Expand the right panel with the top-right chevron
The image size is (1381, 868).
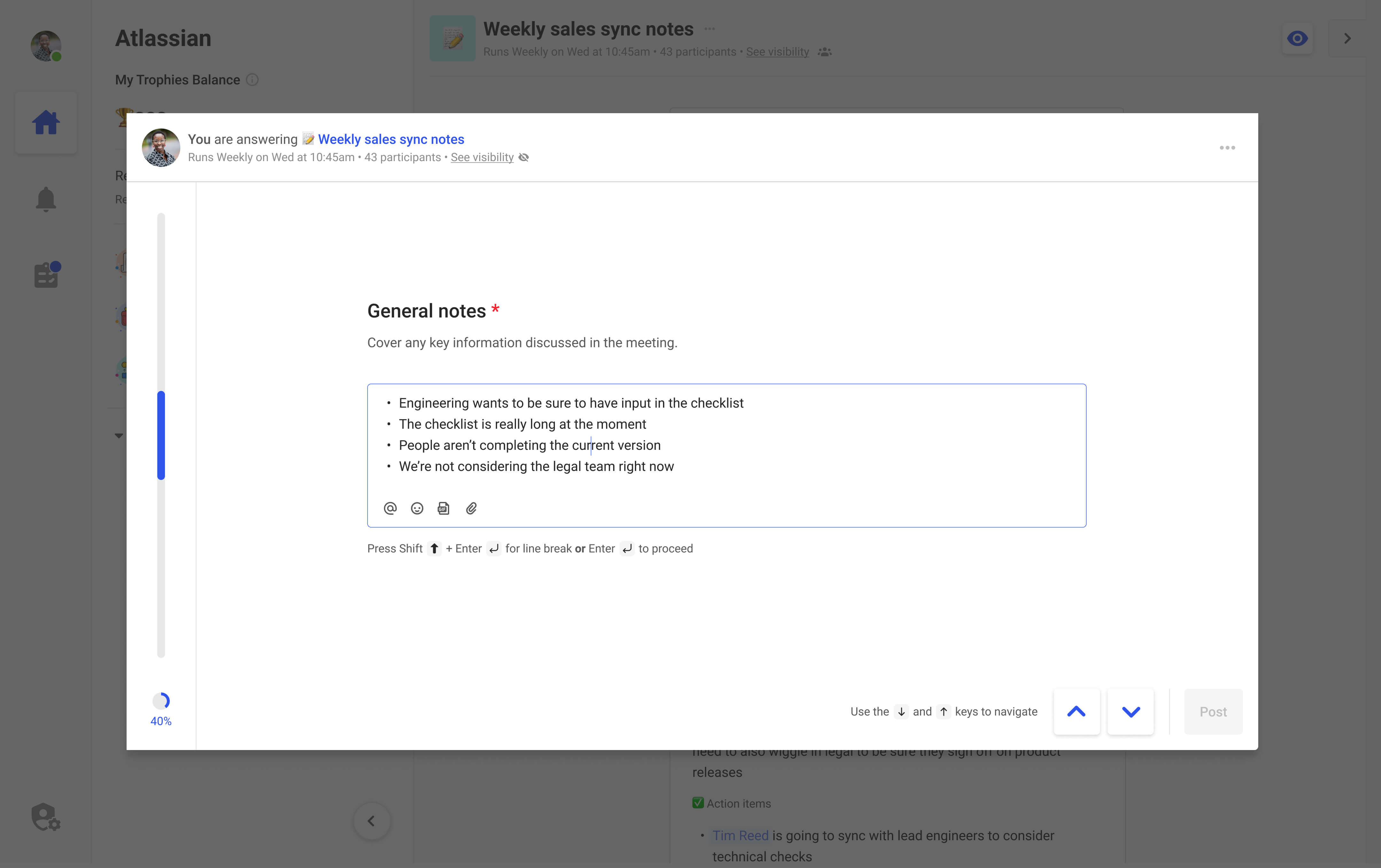[x=1347, y=38]
